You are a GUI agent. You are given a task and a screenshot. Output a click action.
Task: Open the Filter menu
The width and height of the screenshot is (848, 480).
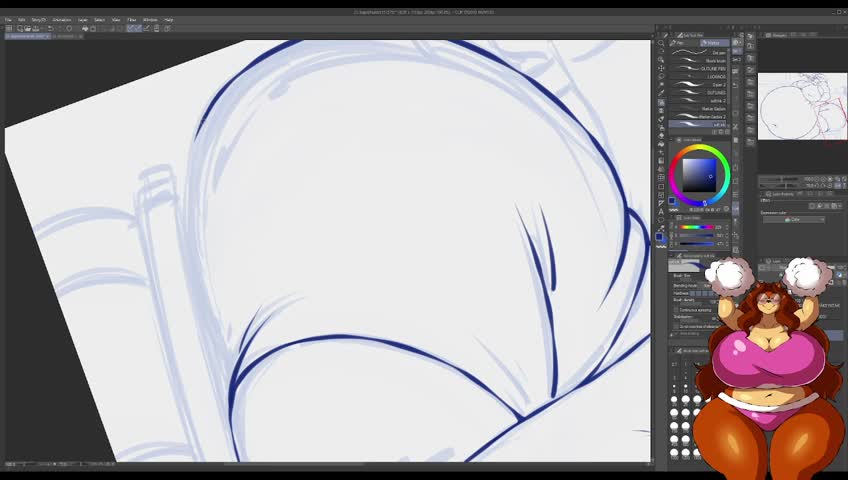[x=131, y=20]
